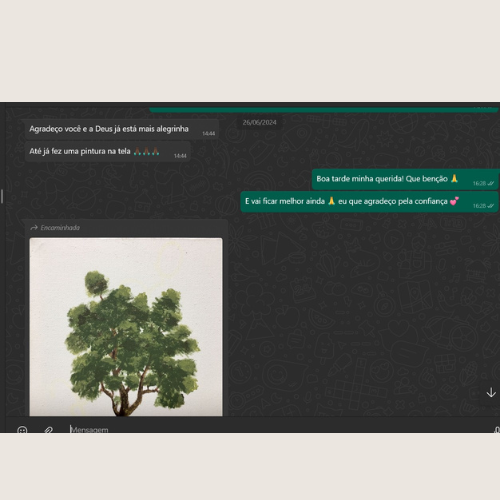Screen dimensions: 500x500
Task: Click the left edge panel resize handle
Action: point(2,196)
